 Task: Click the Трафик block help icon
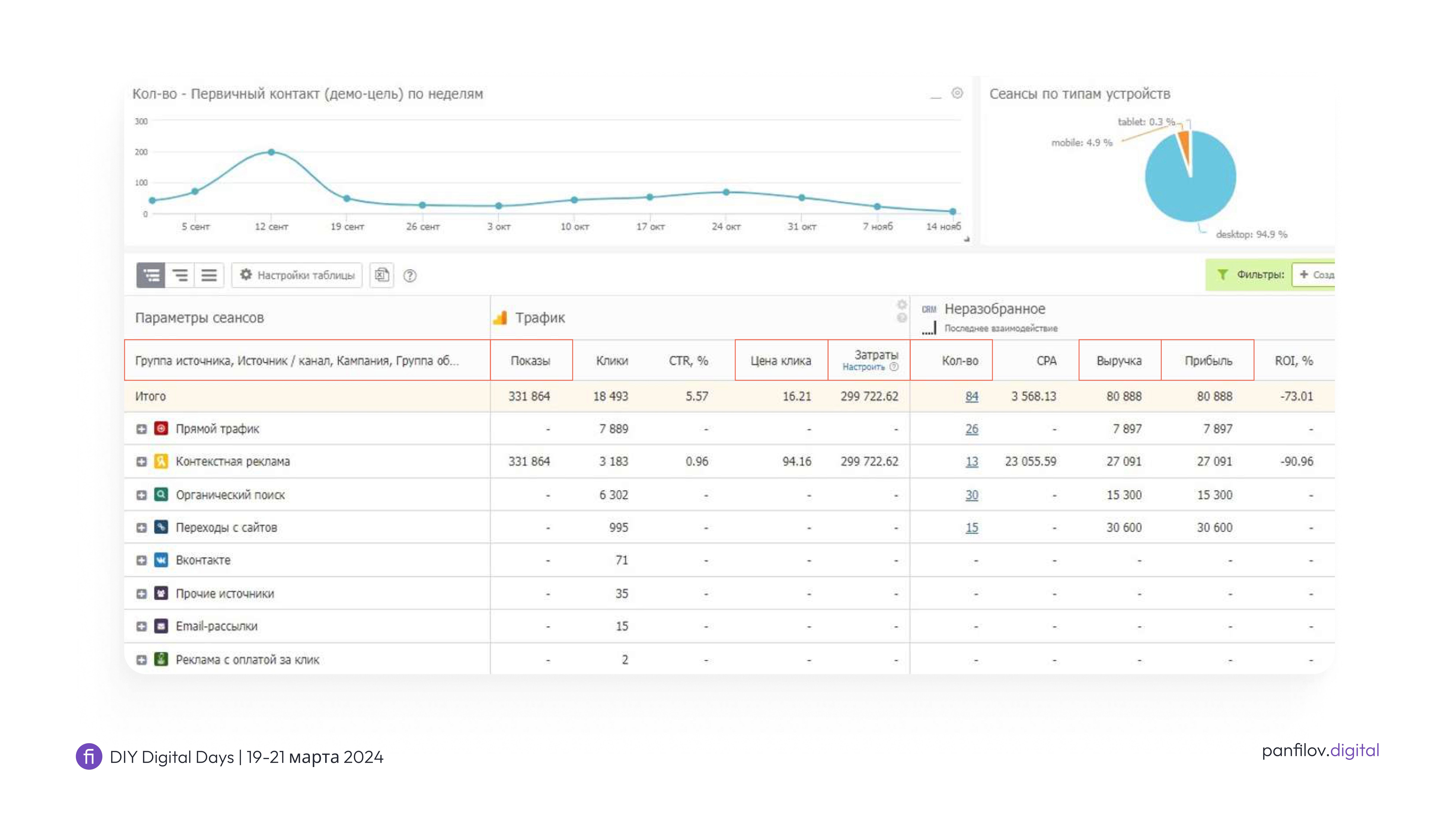click(x=902, y=318)
